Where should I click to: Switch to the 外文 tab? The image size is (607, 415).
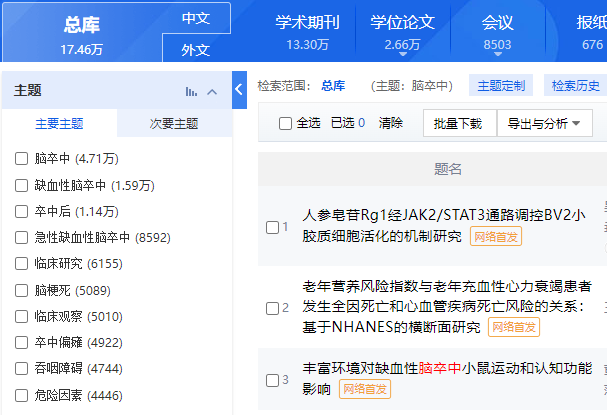196,50
